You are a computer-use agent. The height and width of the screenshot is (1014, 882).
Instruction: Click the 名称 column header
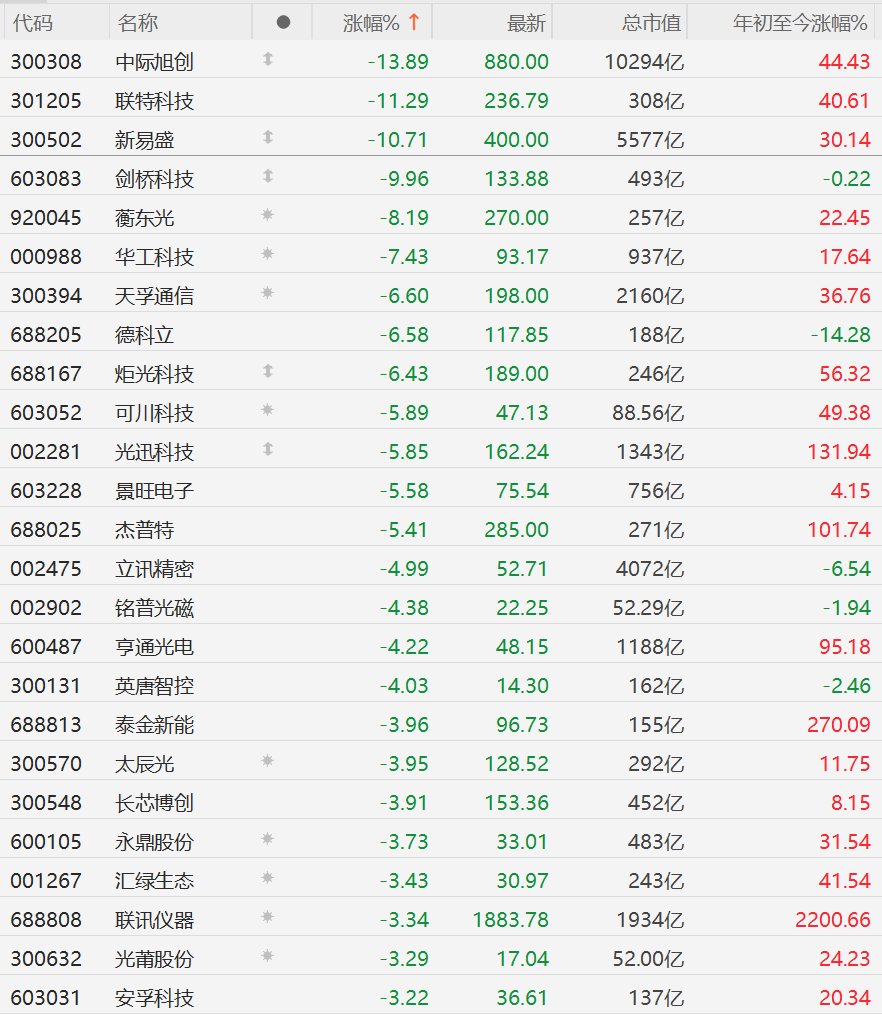click(x=138, y=23)
